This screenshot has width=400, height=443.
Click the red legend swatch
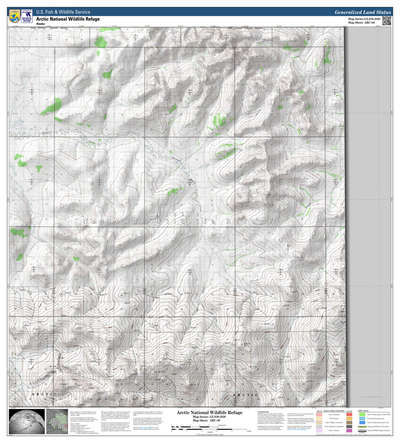(349, 414)
